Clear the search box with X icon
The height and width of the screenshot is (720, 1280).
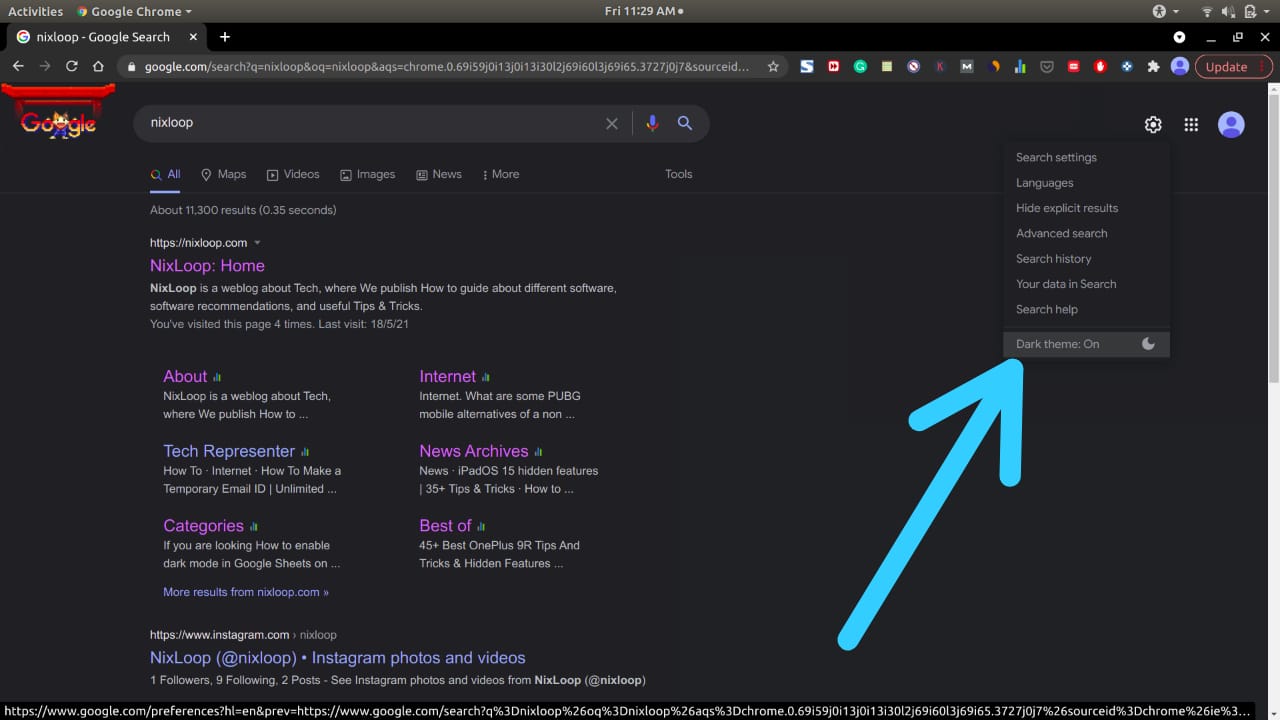[612, 123]
